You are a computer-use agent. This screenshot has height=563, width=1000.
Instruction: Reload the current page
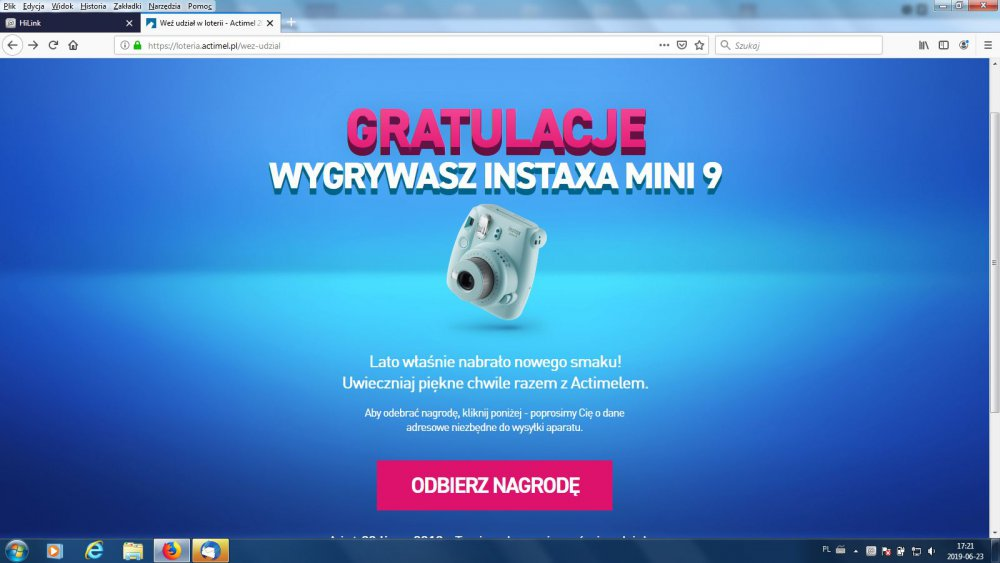point(53,45)
